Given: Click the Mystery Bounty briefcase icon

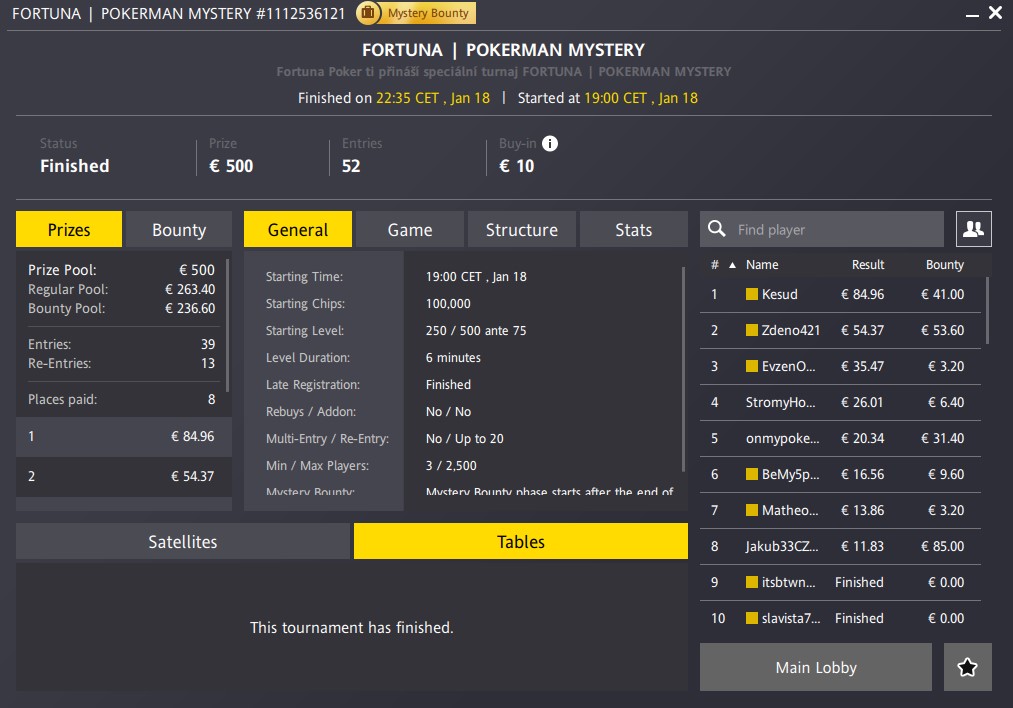Looking at the screenshot, I should pyautogui.click(x=368, y=13).
